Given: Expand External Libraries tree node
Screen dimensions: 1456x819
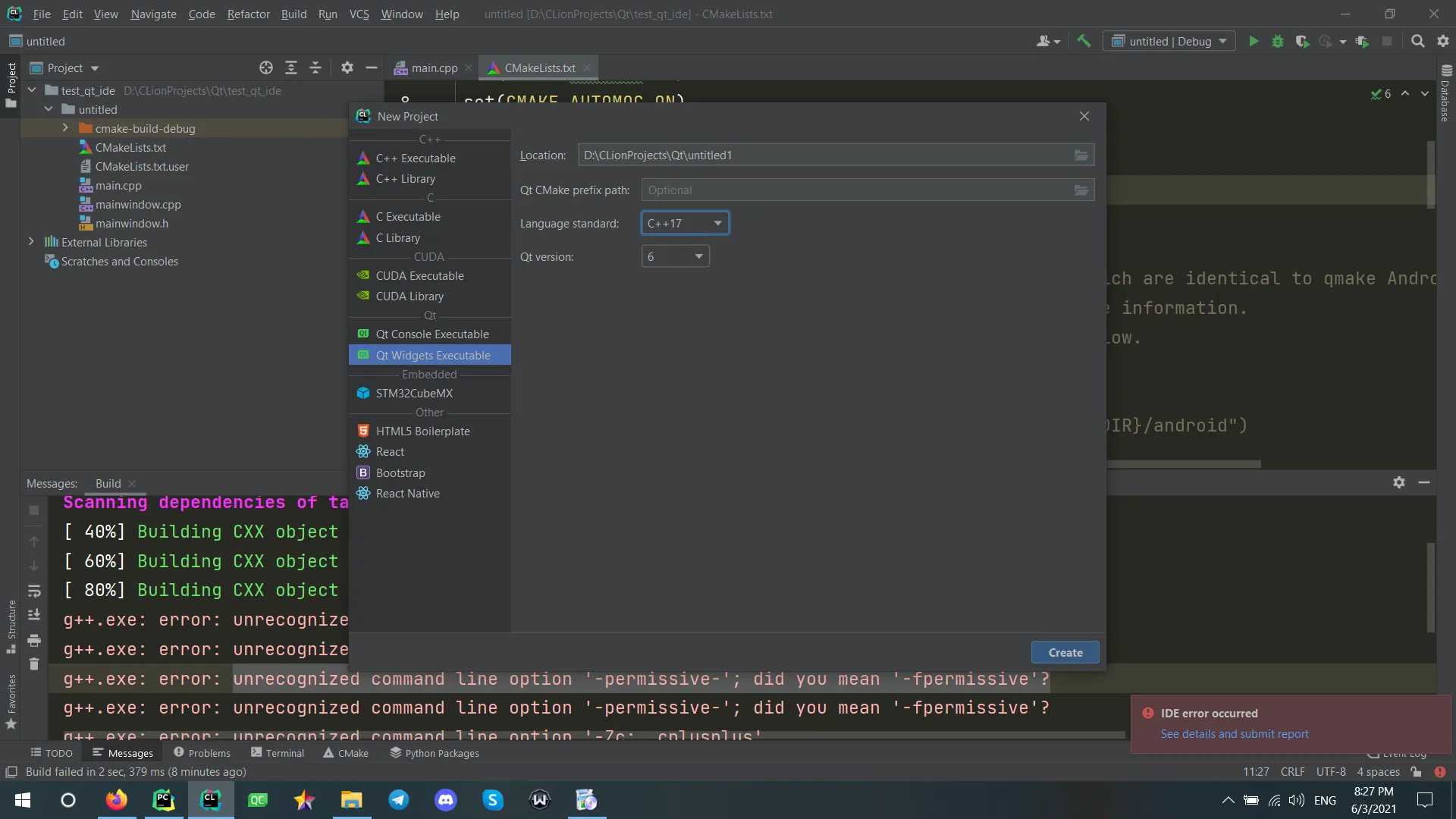Looking at the screenshot, I should 31,242.
